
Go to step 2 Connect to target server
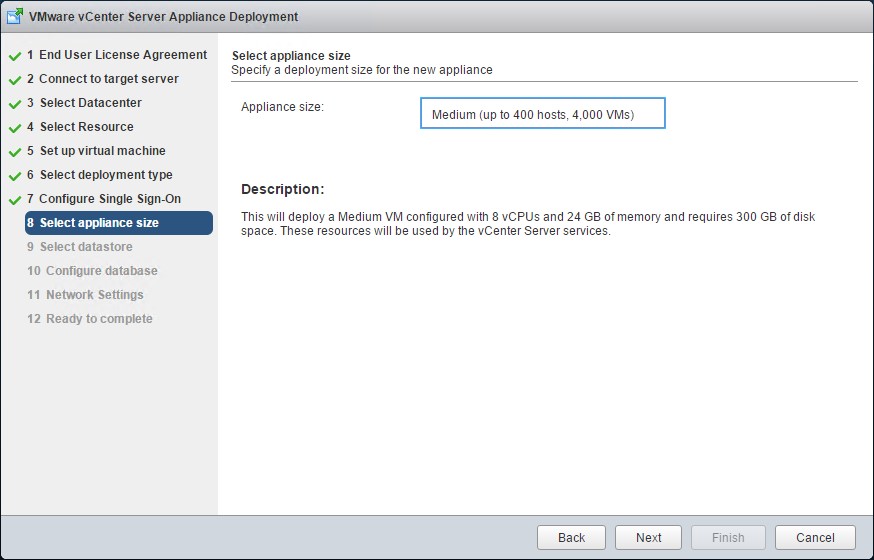(103, 79)
